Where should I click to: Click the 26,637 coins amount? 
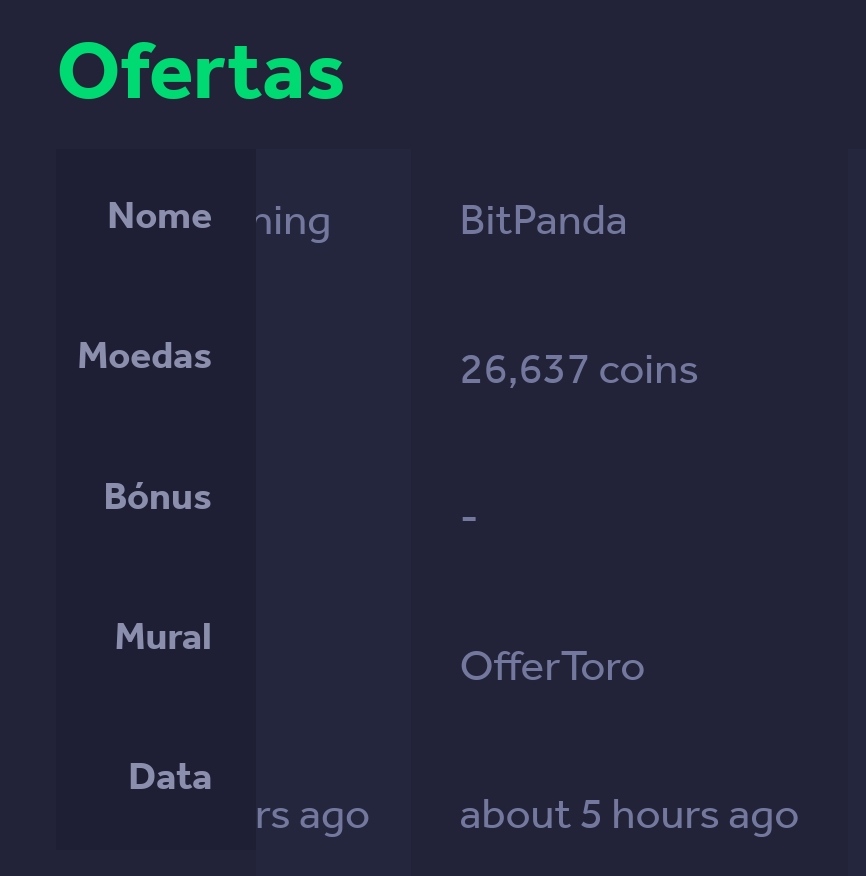pos(578,370)
